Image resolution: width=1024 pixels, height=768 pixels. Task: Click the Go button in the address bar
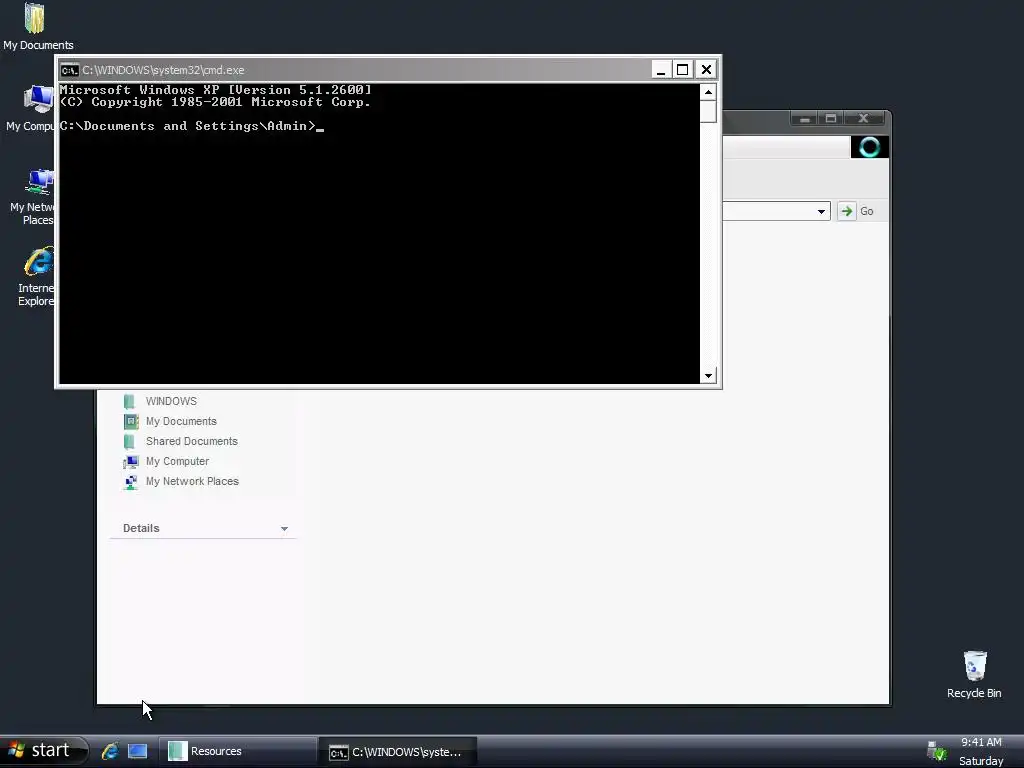[857, 211]
